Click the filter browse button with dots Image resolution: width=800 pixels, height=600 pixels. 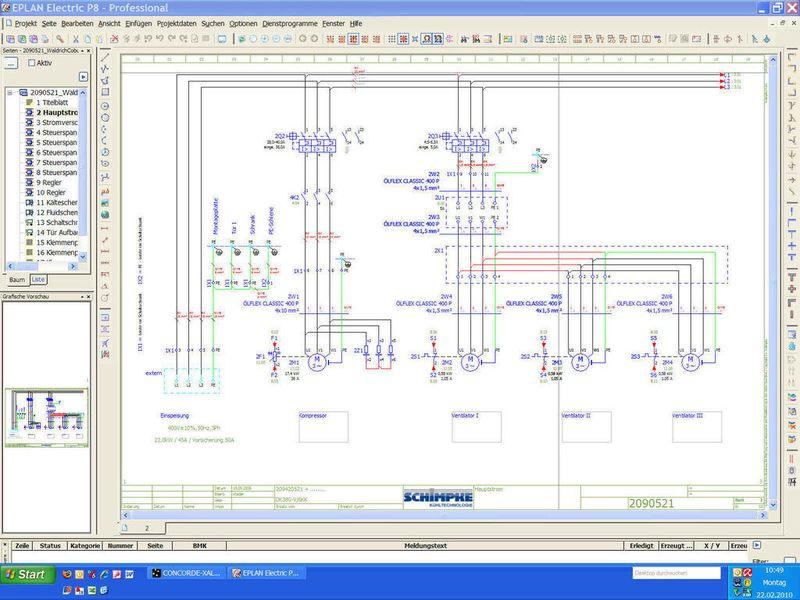(11, 63)
